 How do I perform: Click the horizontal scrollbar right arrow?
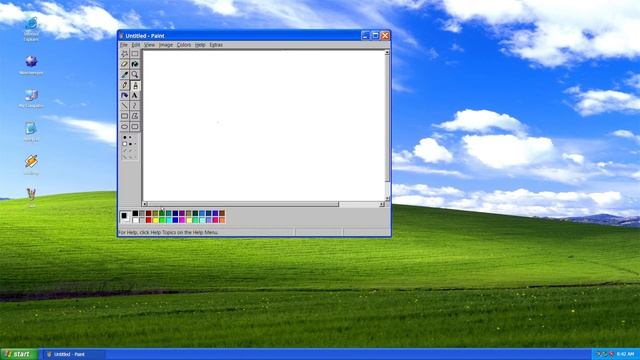[382, 204]
